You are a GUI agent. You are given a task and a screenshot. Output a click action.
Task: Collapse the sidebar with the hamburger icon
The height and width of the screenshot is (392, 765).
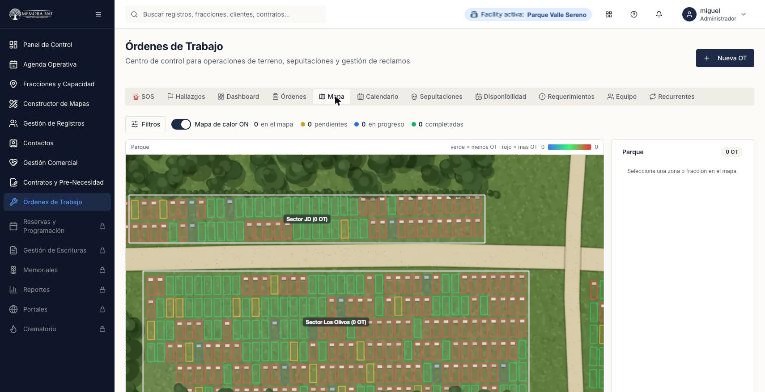click(99, 15)
